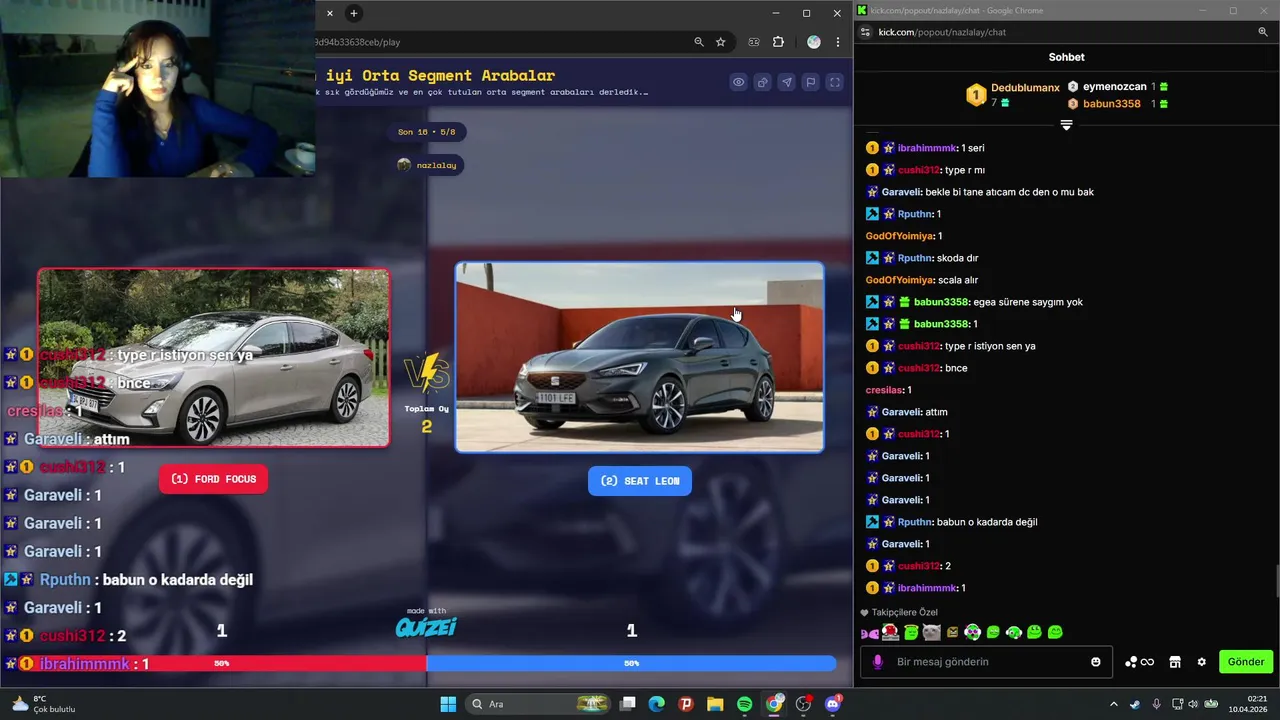Viewport: 1280px width, 720px height.
Task: Click the flag report icon in quiz header
Action: pos(810,82)
